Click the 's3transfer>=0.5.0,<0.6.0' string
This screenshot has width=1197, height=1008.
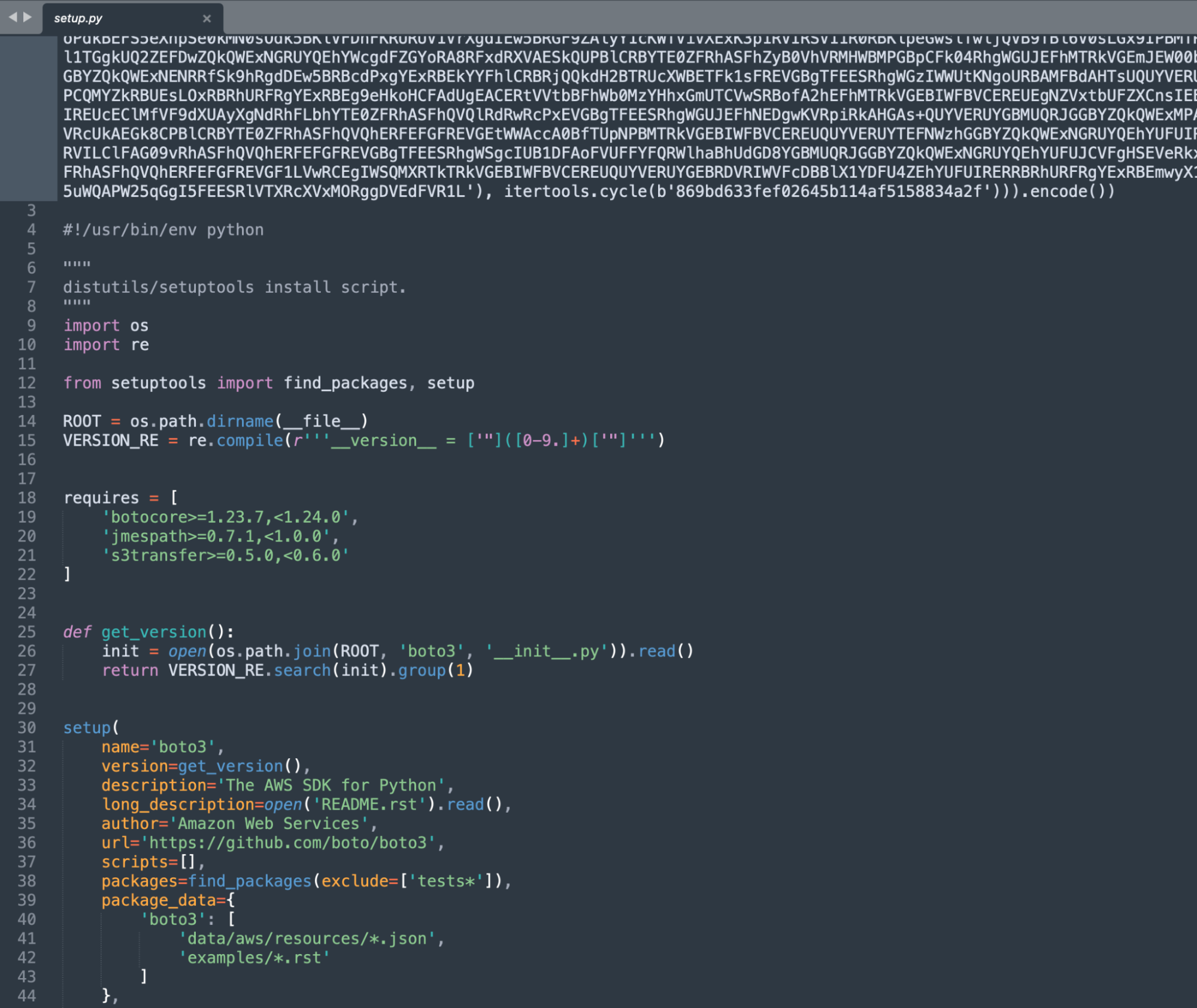click(x=226, y=555)
